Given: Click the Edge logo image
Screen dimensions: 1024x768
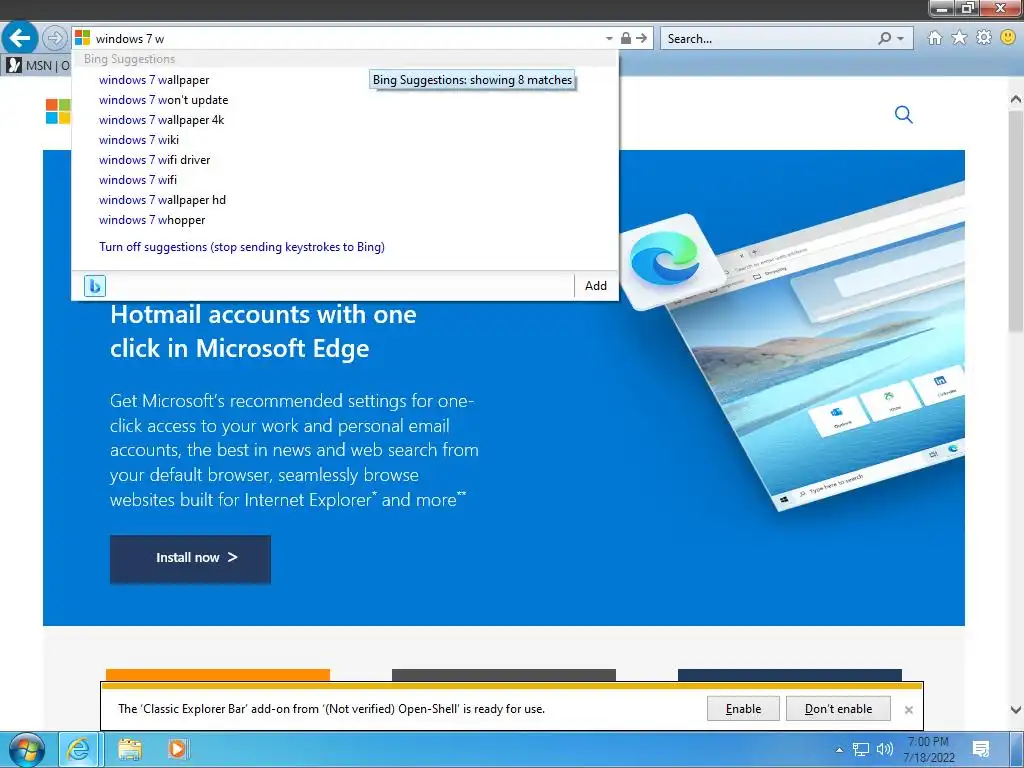Looking at the screenshot, I should (x=665, y=260).
